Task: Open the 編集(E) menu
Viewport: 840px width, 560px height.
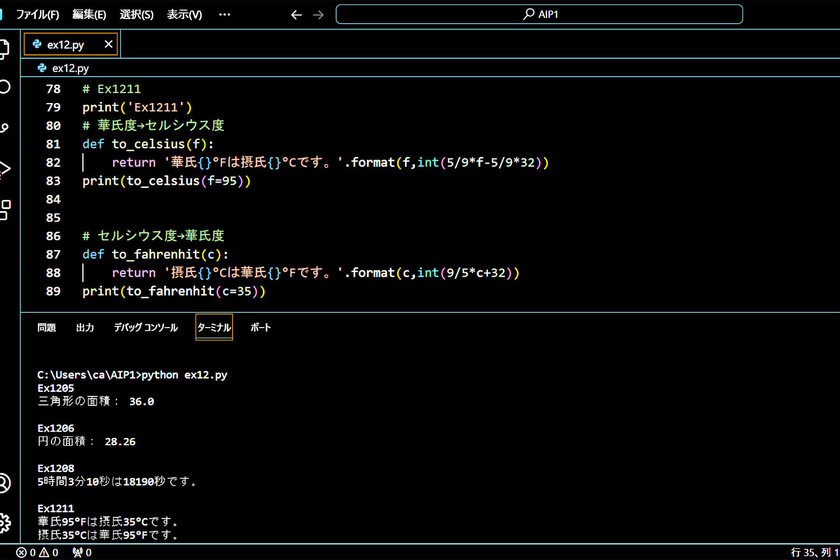Action: (x=89, y=15)
